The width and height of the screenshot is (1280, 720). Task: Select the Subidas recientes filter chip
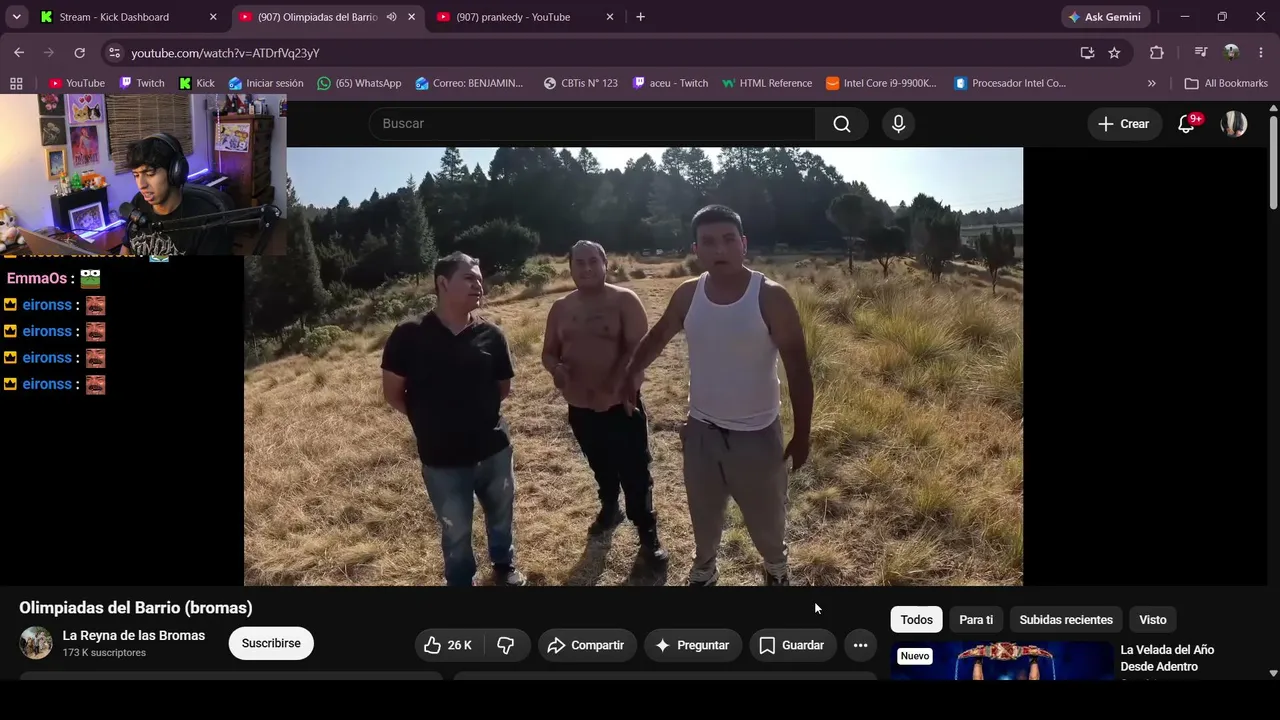tap(1066, 619)
